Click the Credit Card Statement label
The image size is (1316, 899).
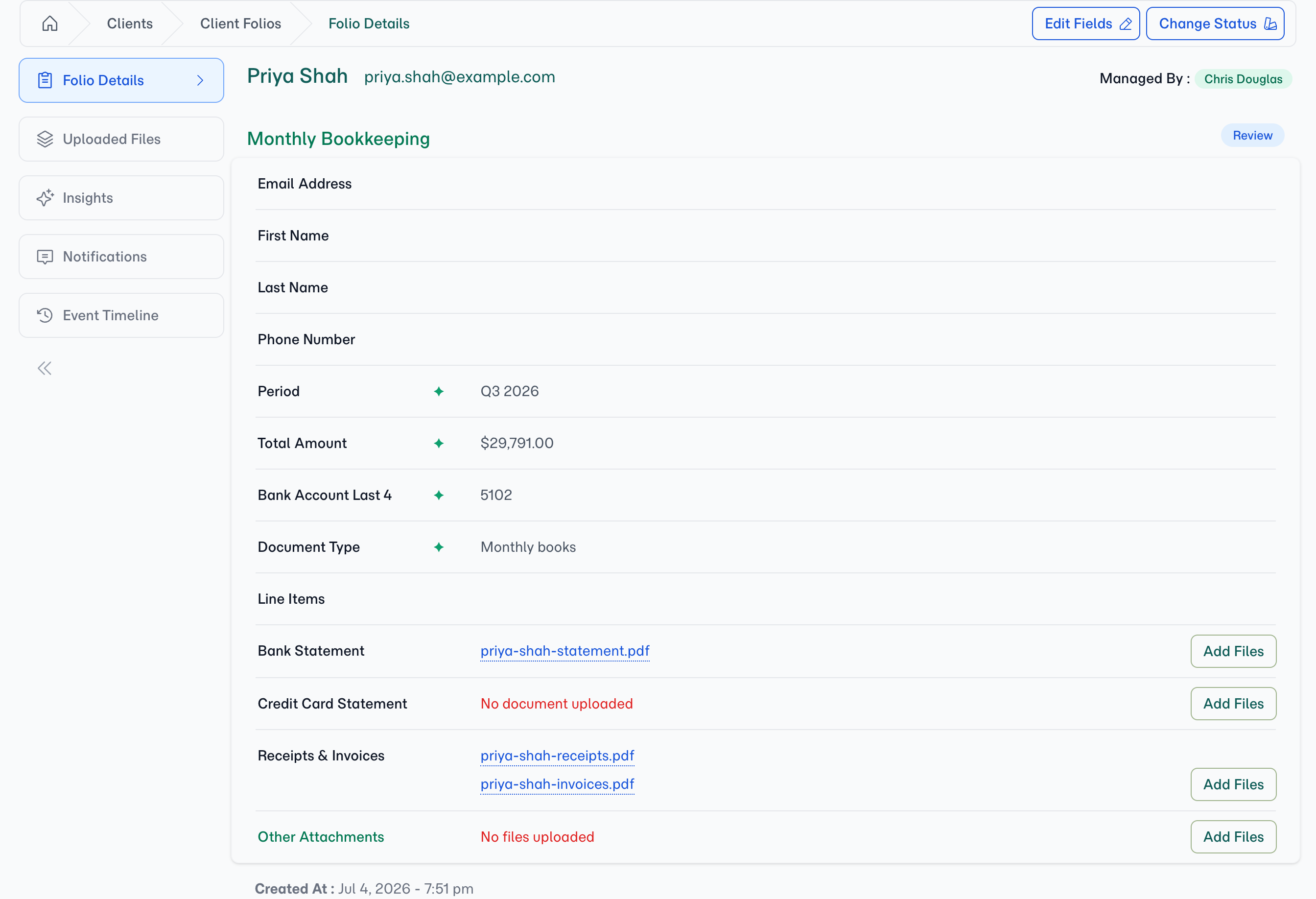332,704
